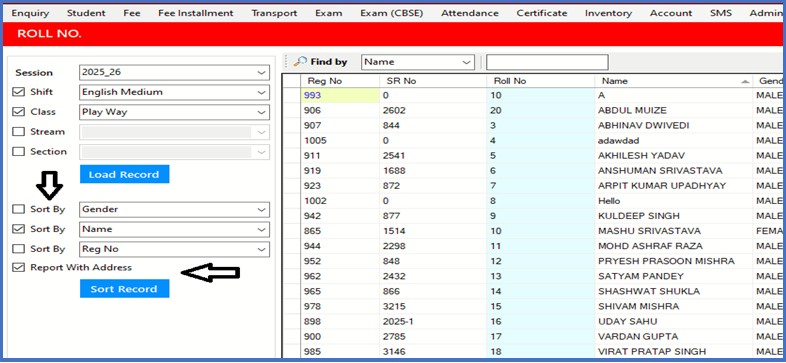
Task: Open the Attendance menu
Action: coord(470,13)
